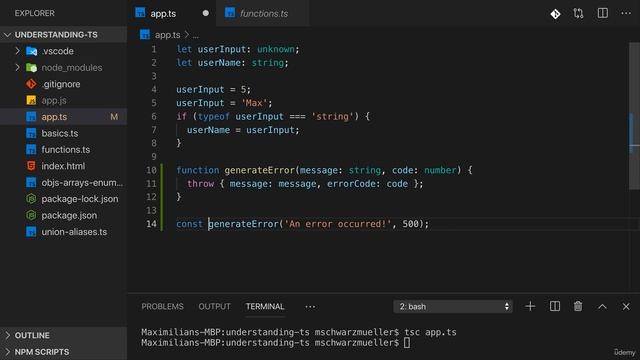Viewport: 640px width, 360px height.
Task: Click the node icon beside package-lock.json
Action: (x=31, y=199)
